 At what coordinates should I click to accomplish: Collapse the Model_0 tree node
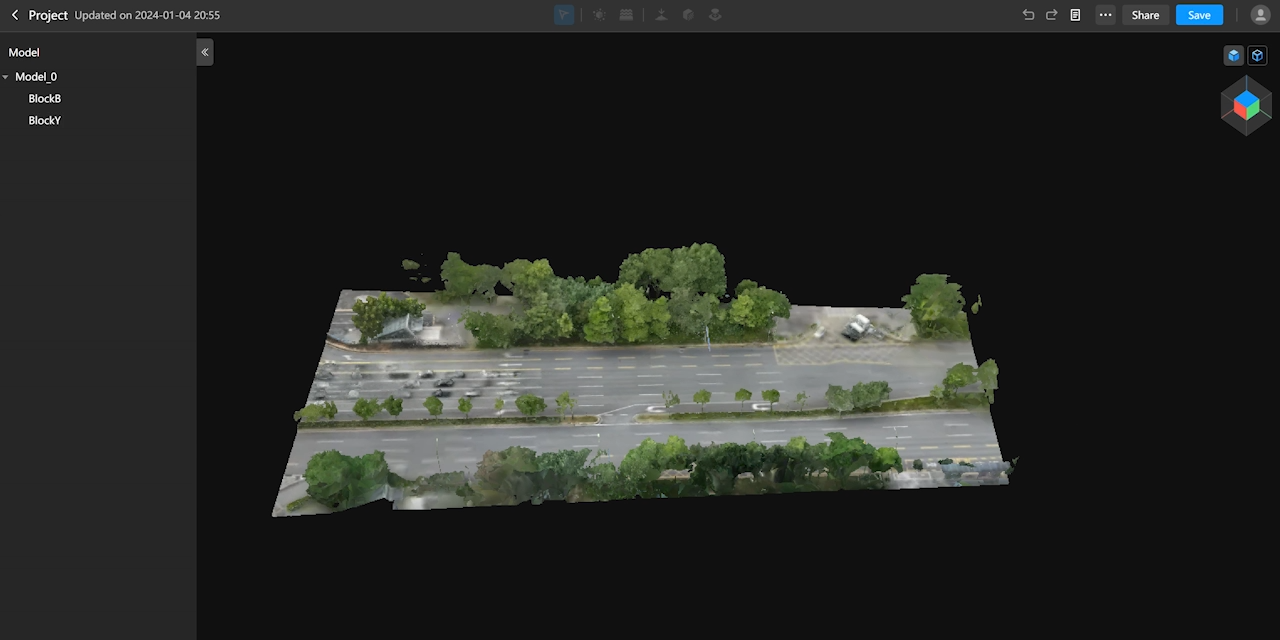pyautogui.click(x=6, y=77)
